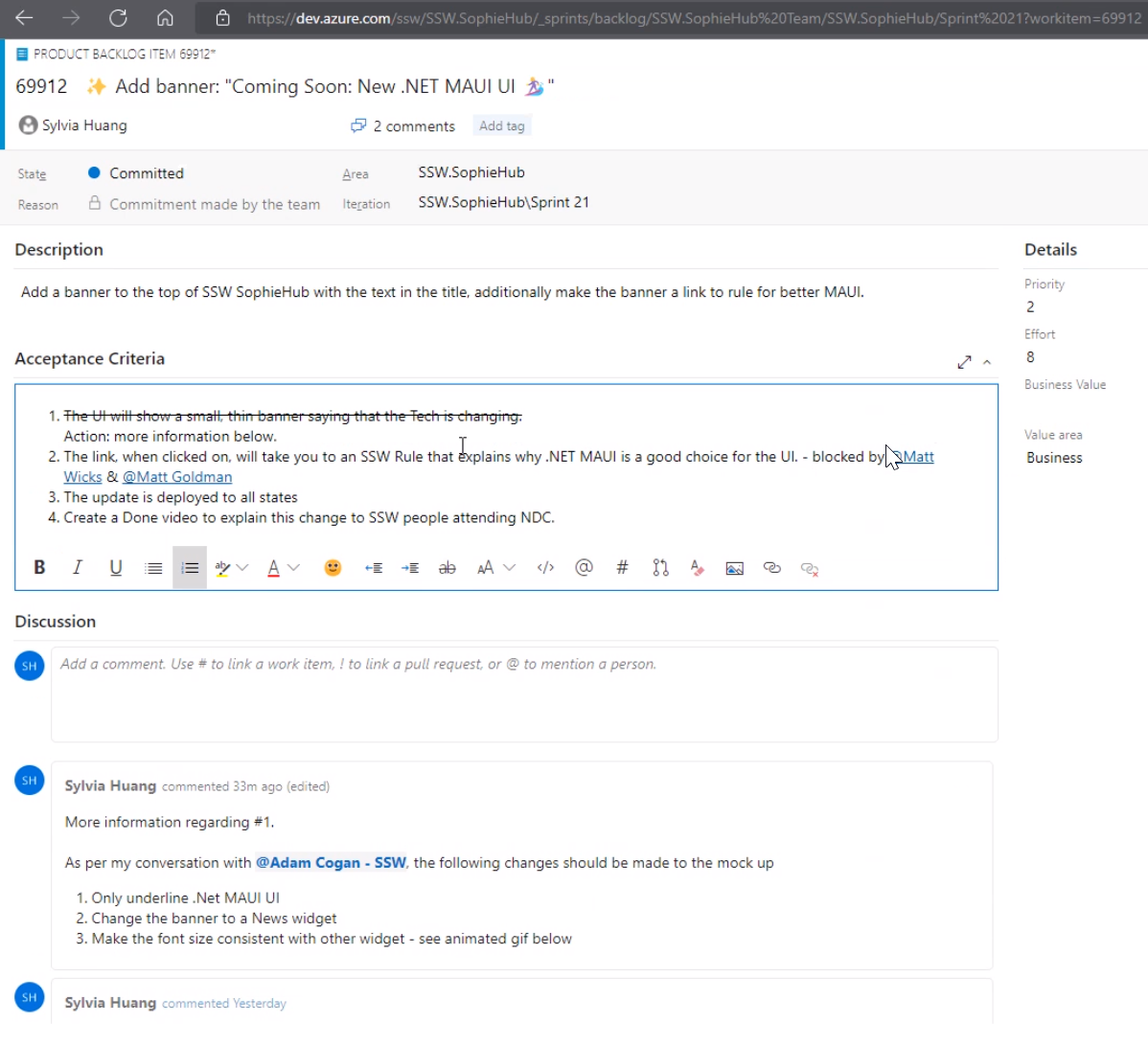Image resolution: width=1148 pixels, height=1045 pixels.
Task: Click the Add tag button
Action: click(x=502, y=125)
